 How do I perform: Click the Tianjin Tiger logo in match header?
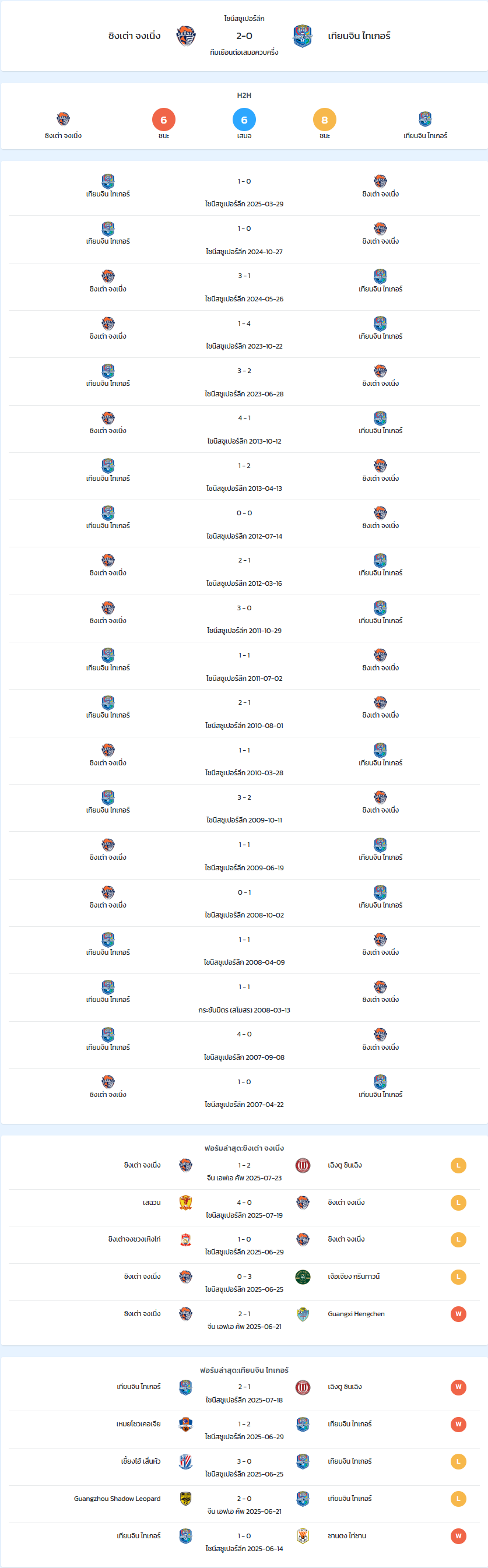pos(303,36)
